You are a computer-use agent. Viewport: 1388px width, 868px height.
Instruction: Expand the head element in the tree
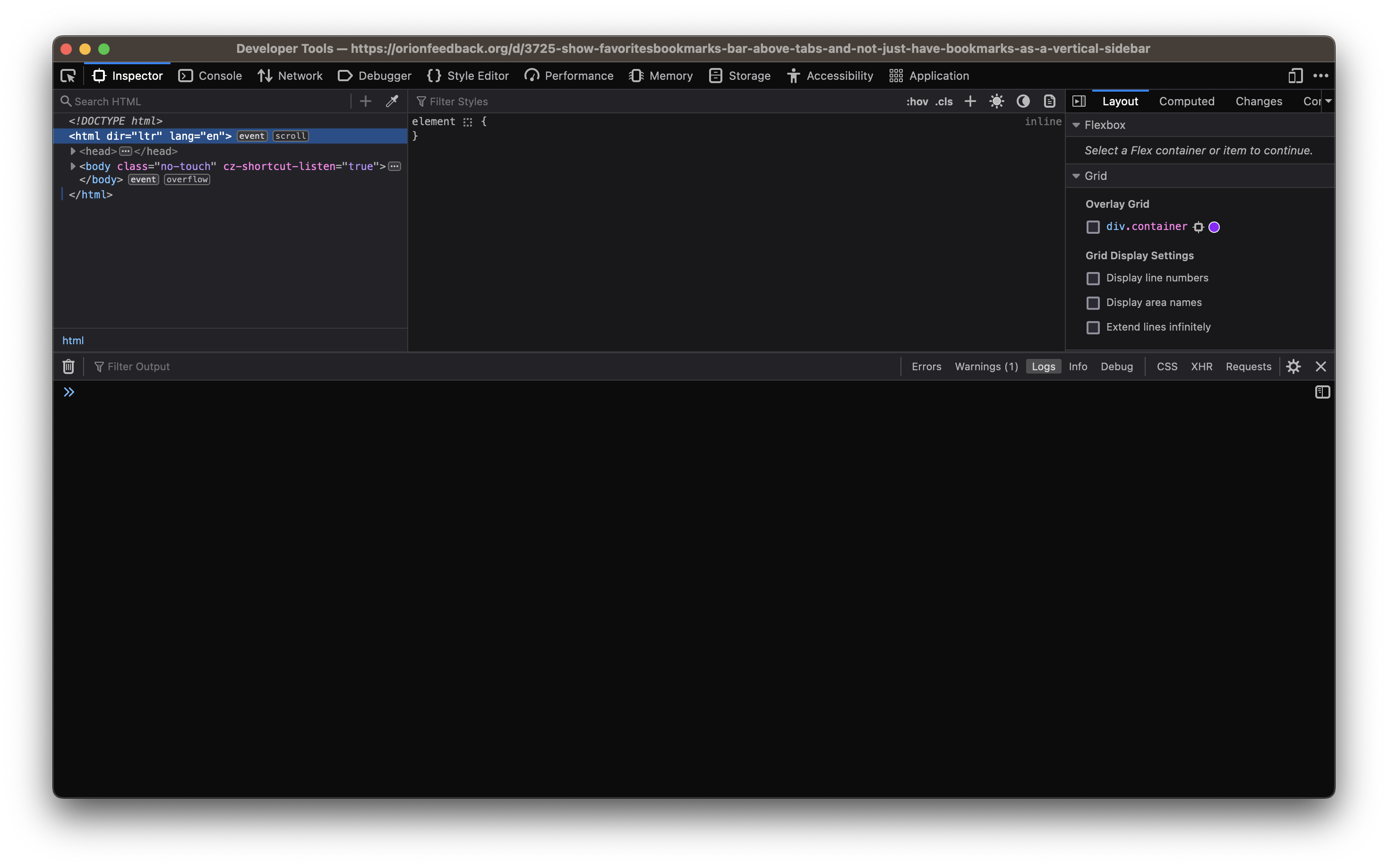point(73,151)
